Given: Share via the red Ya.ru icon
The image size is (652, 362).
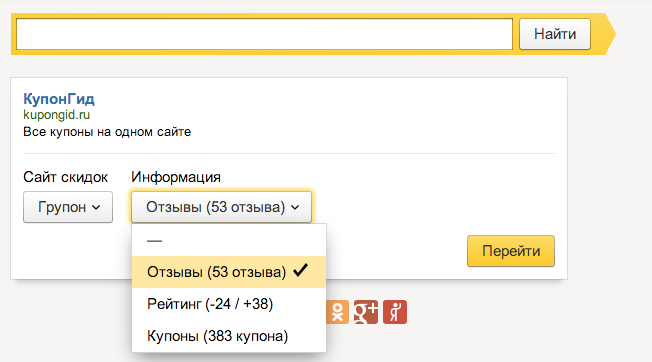Looking at the screenshot, I should coord(395,312).
